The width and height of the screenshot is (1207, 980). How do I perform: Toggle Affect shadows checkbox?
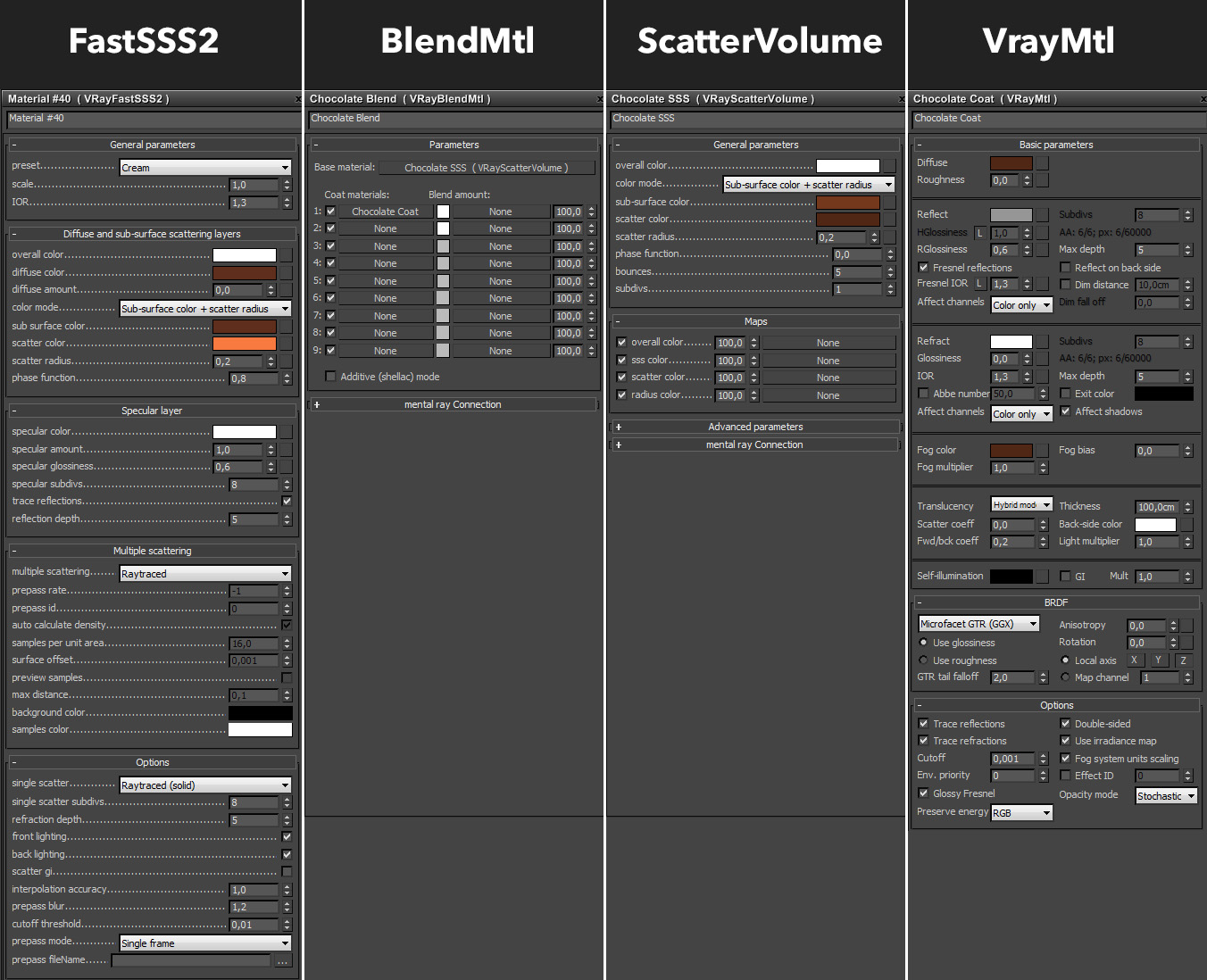point(1065,411)
